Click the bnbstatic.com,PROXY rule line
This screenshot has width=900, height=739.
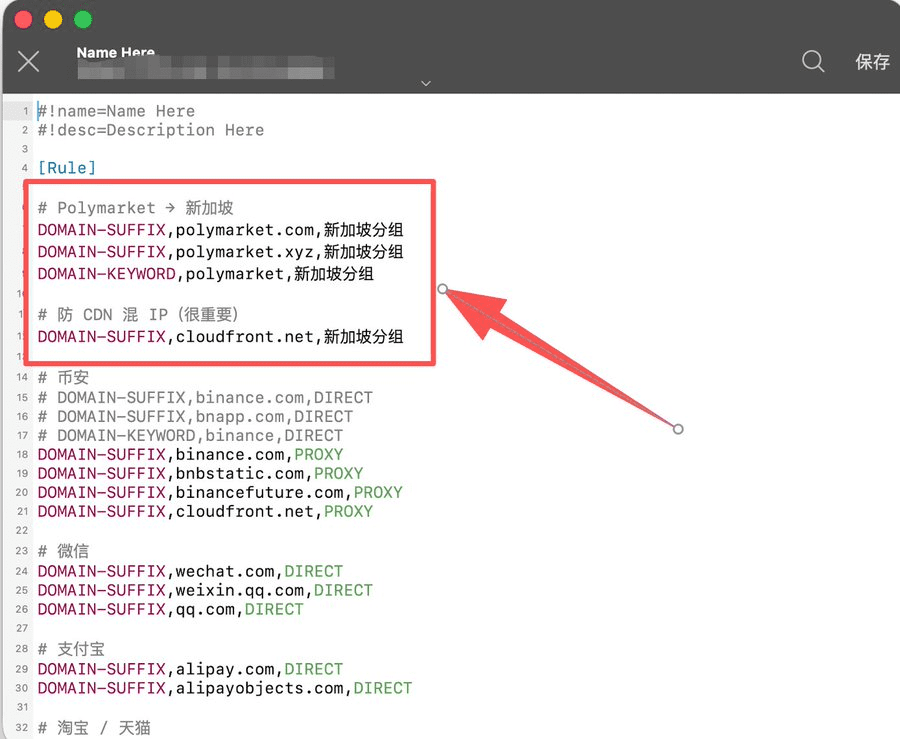coord(200,473)
